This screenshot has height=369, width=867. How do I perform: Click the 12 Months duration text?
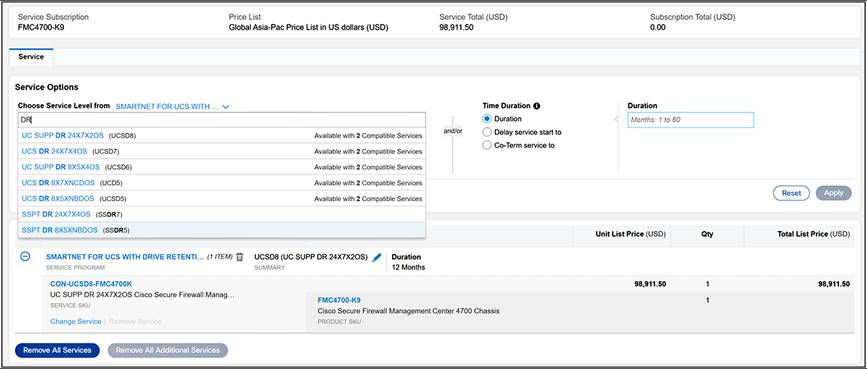tap(409, 267)
